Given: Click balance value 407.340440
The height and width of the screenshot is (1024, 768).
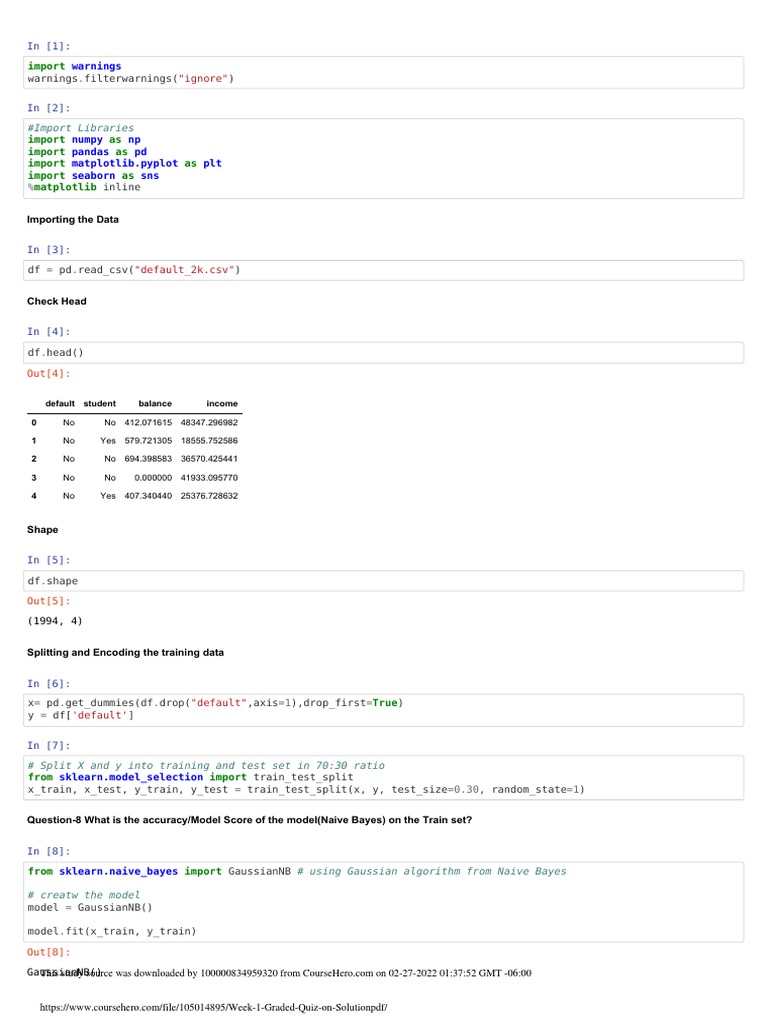Looking at the screenshot, I should click(x=148, y=496).
